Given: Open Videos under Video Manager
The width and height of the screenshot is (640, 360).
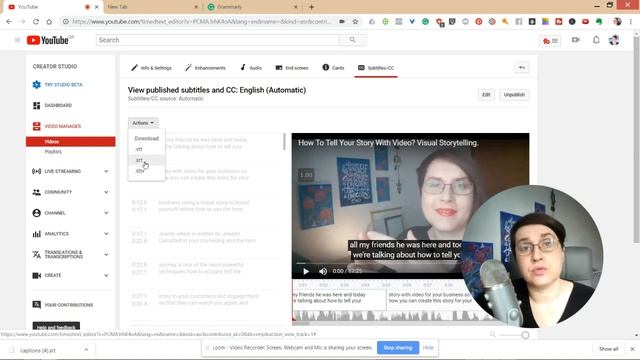Looking at the screenshot, I should point(71,142).
